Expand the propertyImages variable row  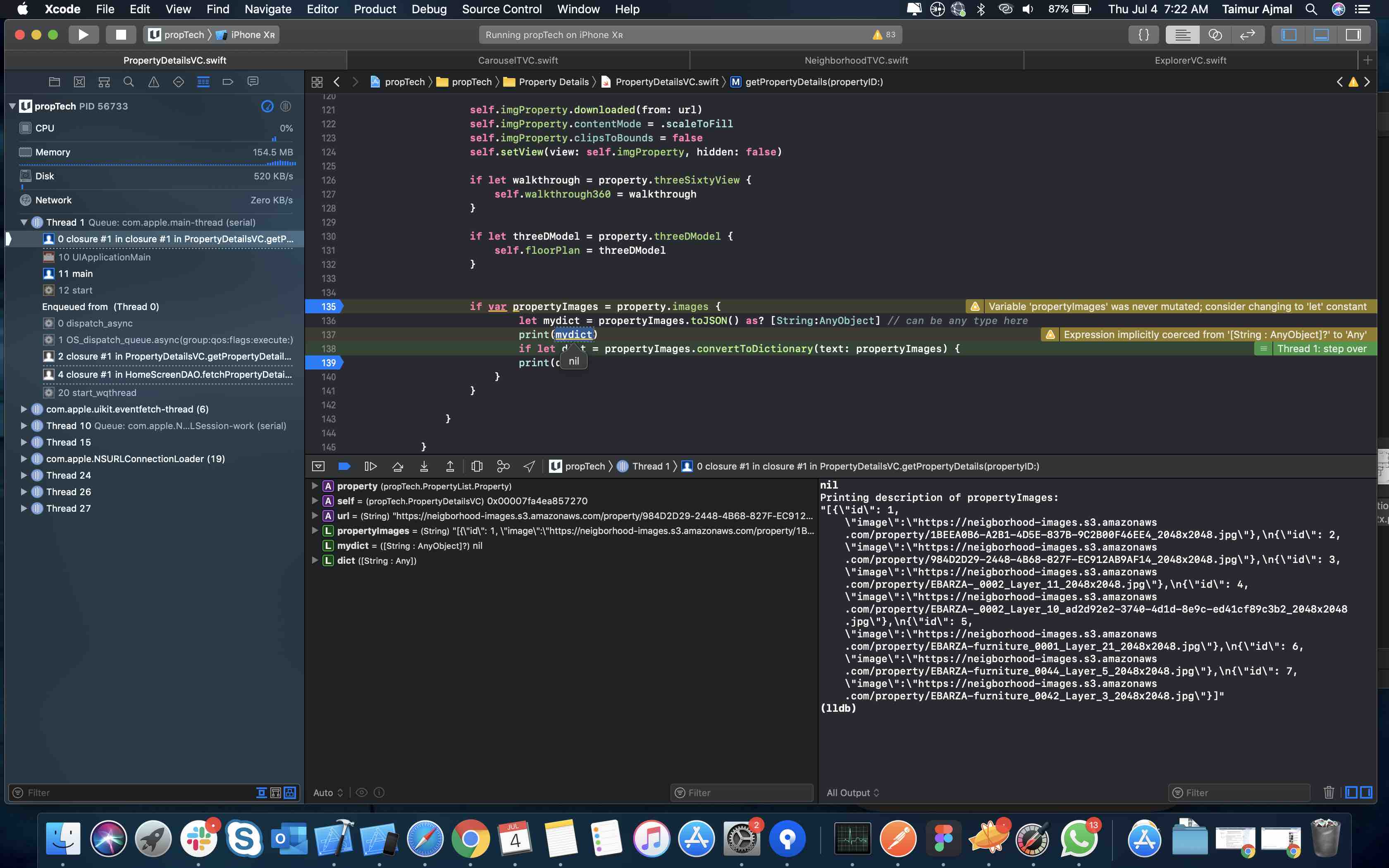(315, 530)
